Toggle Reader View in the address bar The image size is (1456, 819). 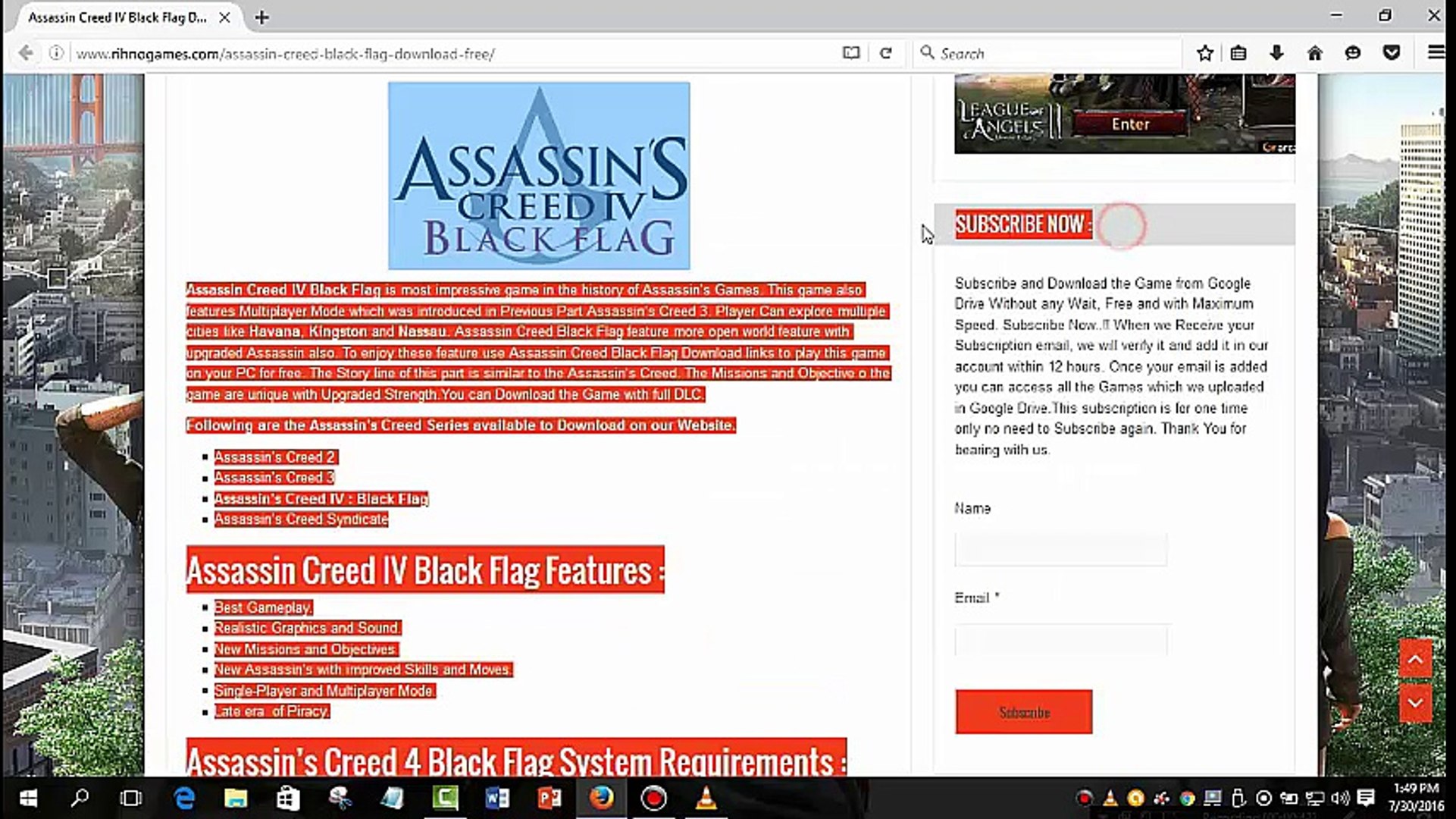pos(851,53)
